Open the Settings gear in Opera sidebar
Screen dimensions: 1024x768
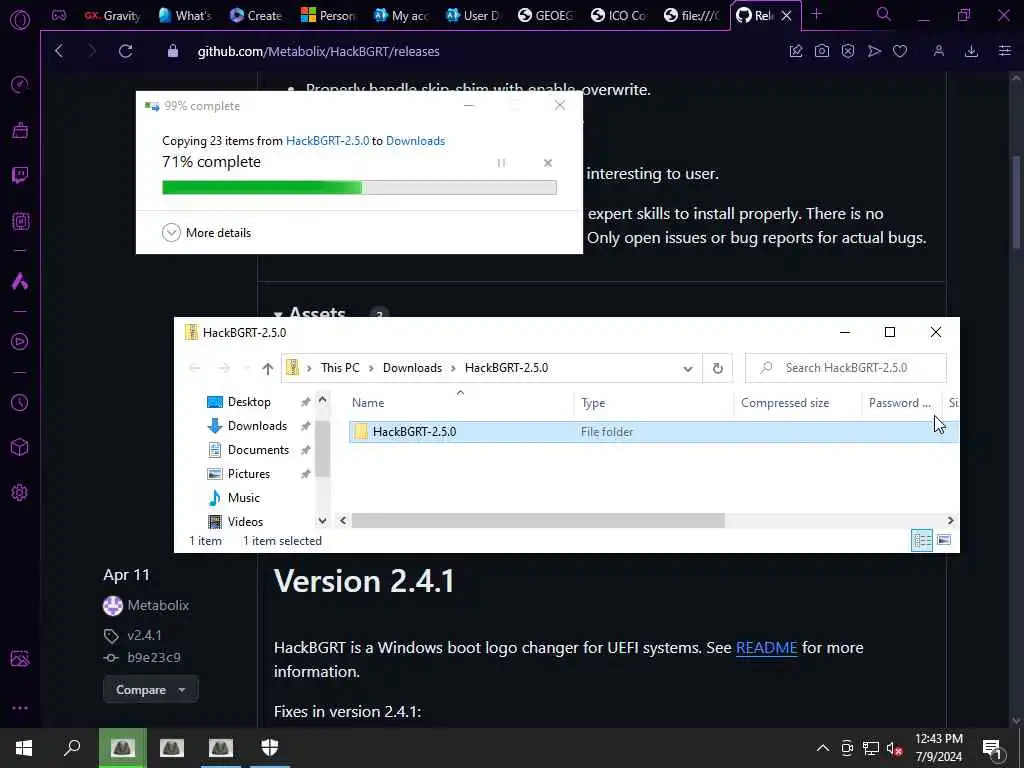(x=20, y=492)
